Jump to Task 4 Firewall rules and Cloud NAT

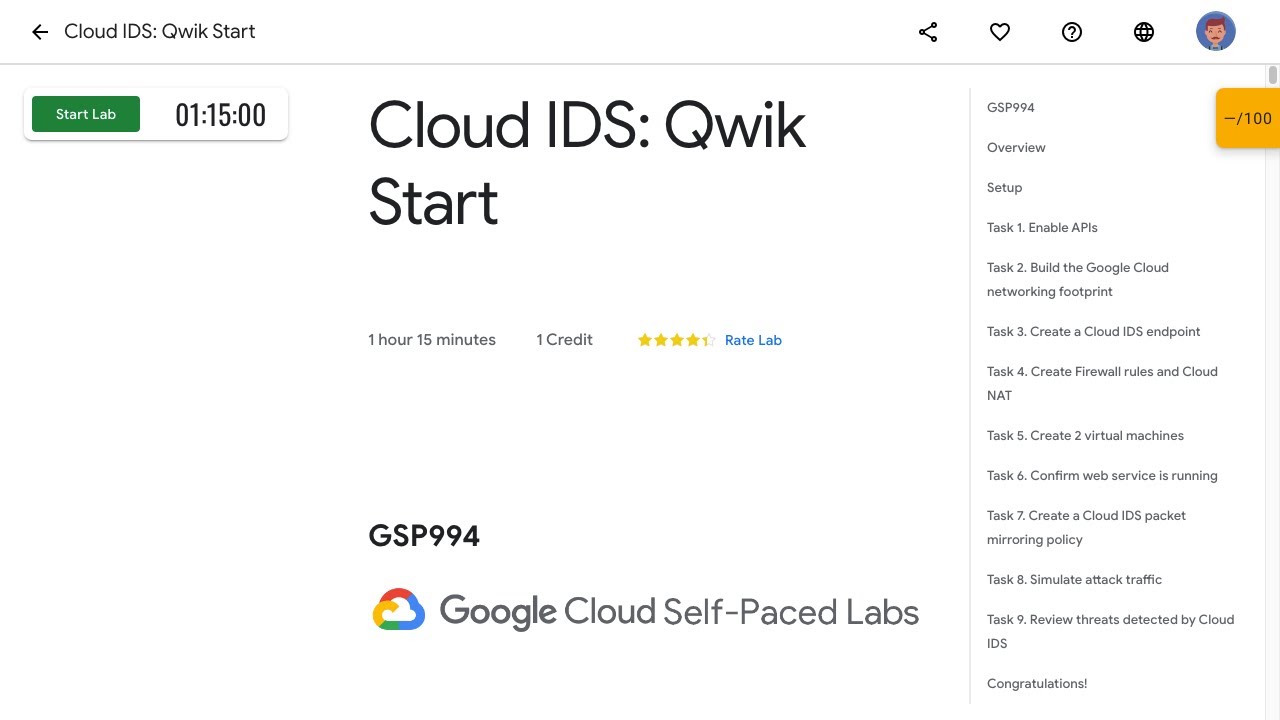point(1102,383)
